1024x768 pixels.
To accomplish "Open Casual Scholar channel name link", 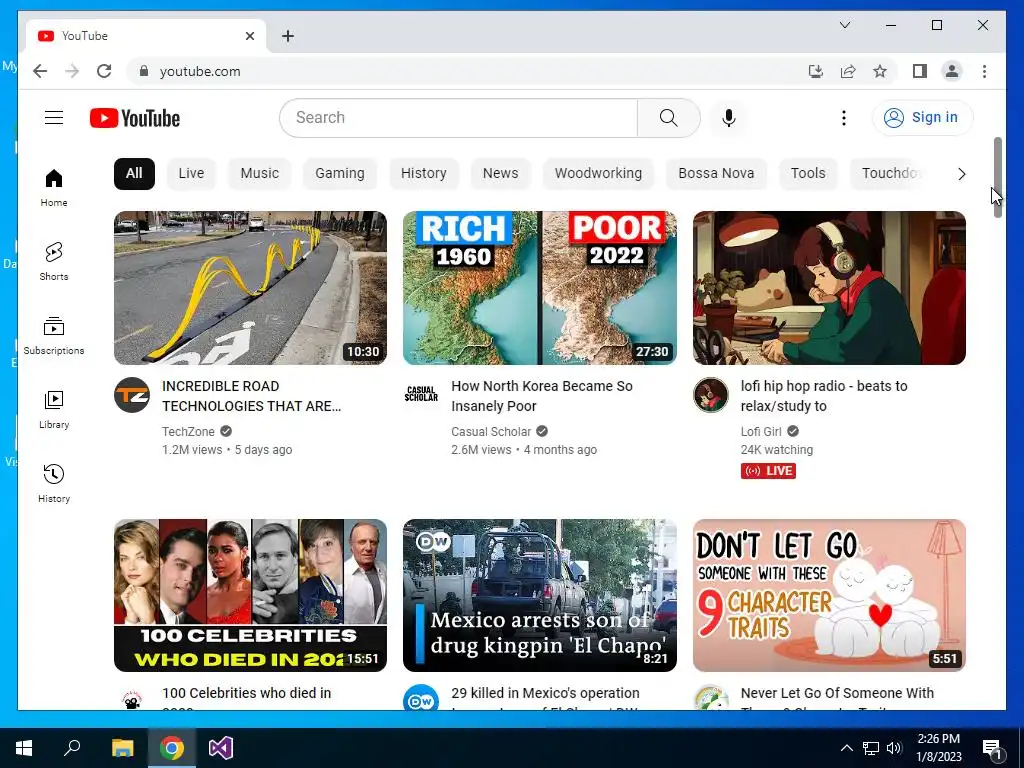I will [491, 432].
